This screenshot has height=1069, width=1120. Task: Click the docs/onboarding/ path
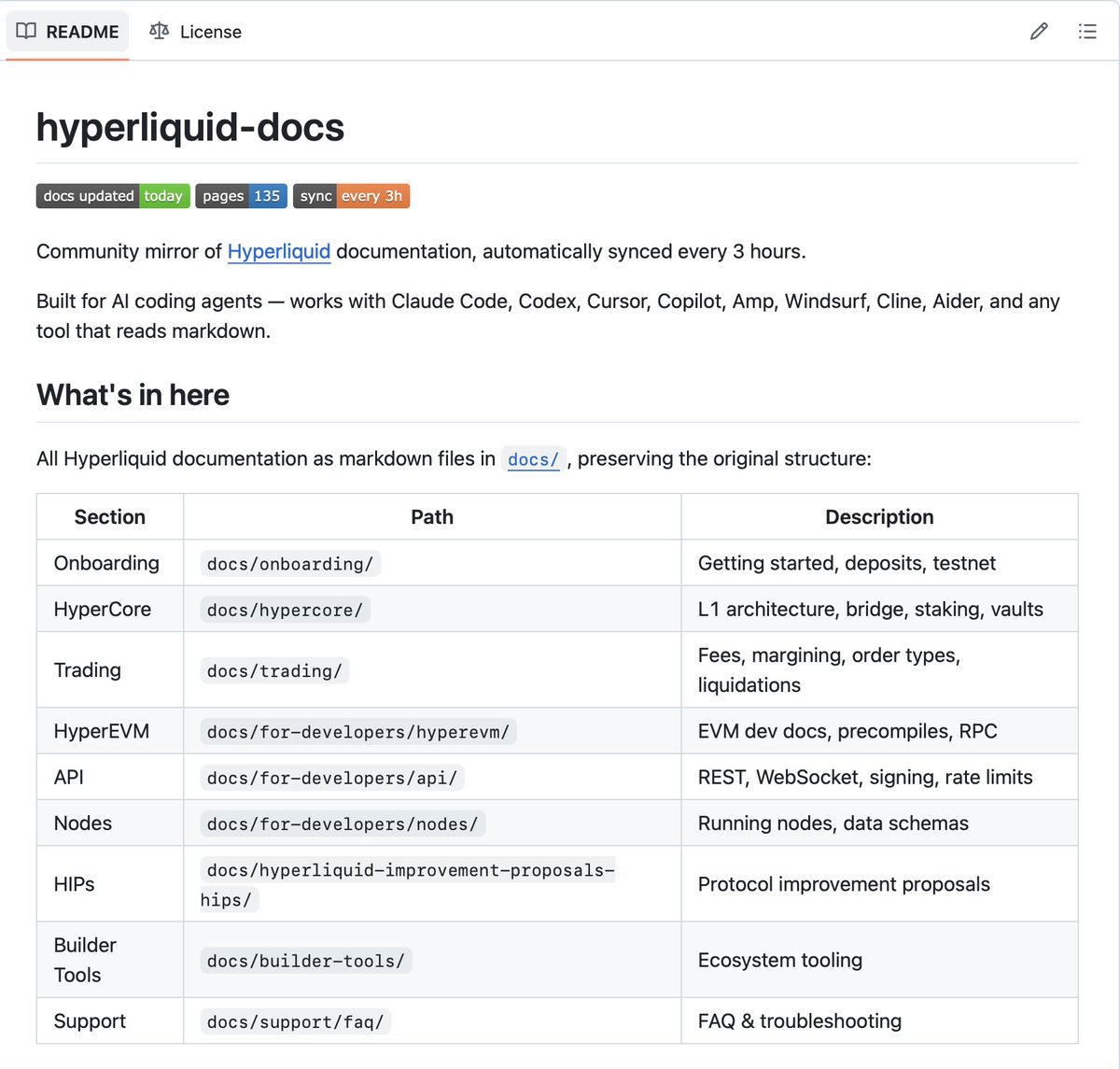[290, 564]
